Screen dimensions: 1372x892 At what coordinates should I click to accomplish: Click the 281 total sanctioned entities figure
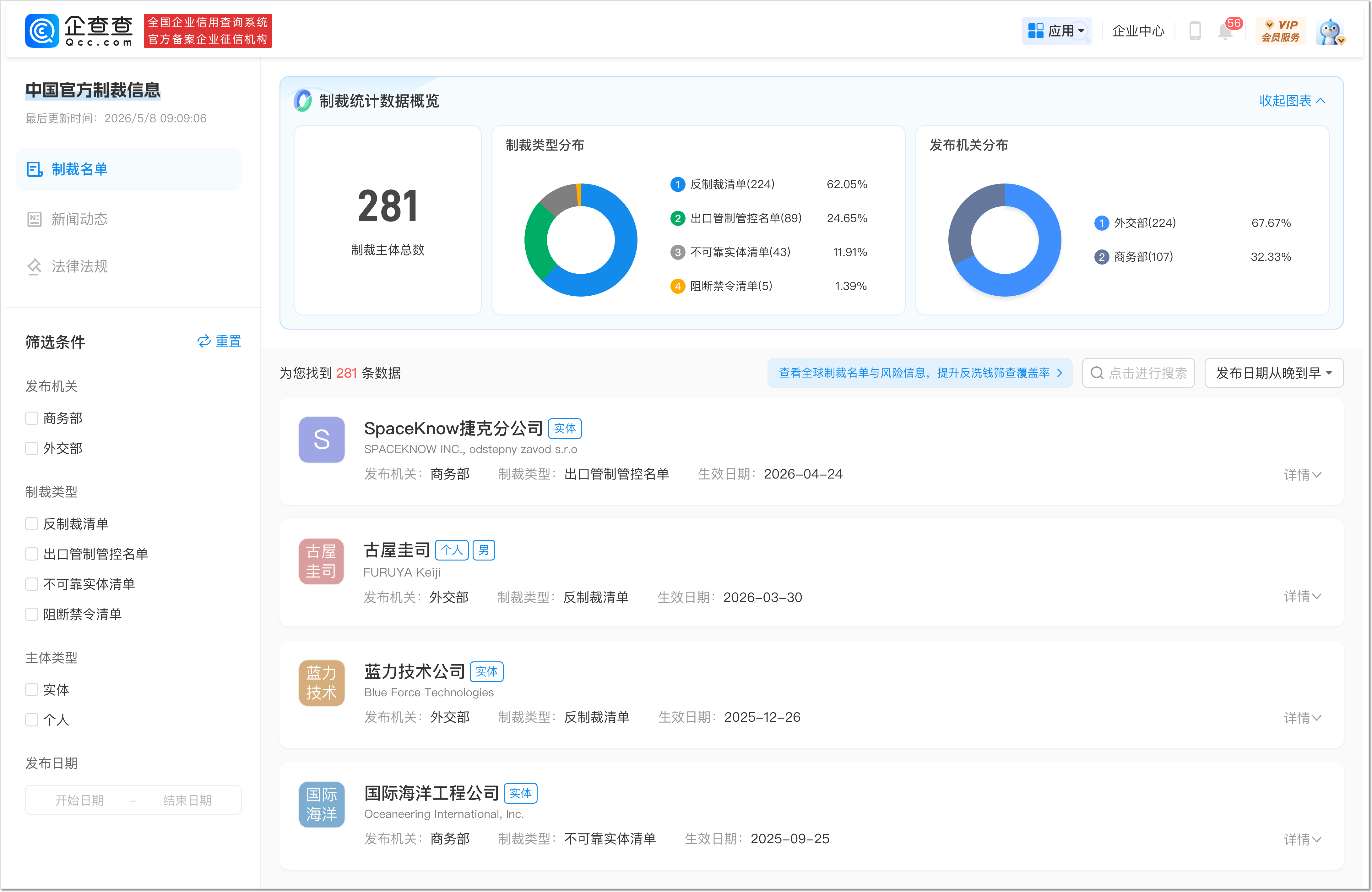pyautogui.click(x=388, y=206)
